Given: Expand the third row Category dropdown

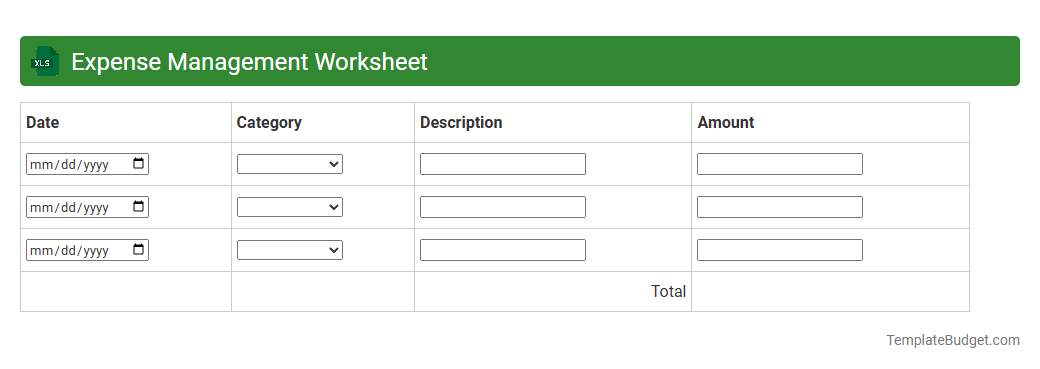Looking at the screenshot, I should (x=290, y=250).
